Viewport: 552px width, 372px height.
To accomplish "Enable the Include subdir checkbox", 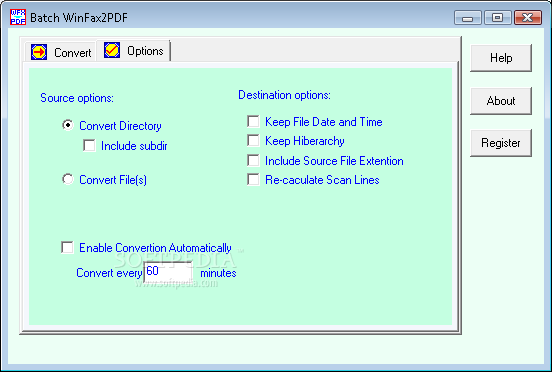I will click(89, 145).
